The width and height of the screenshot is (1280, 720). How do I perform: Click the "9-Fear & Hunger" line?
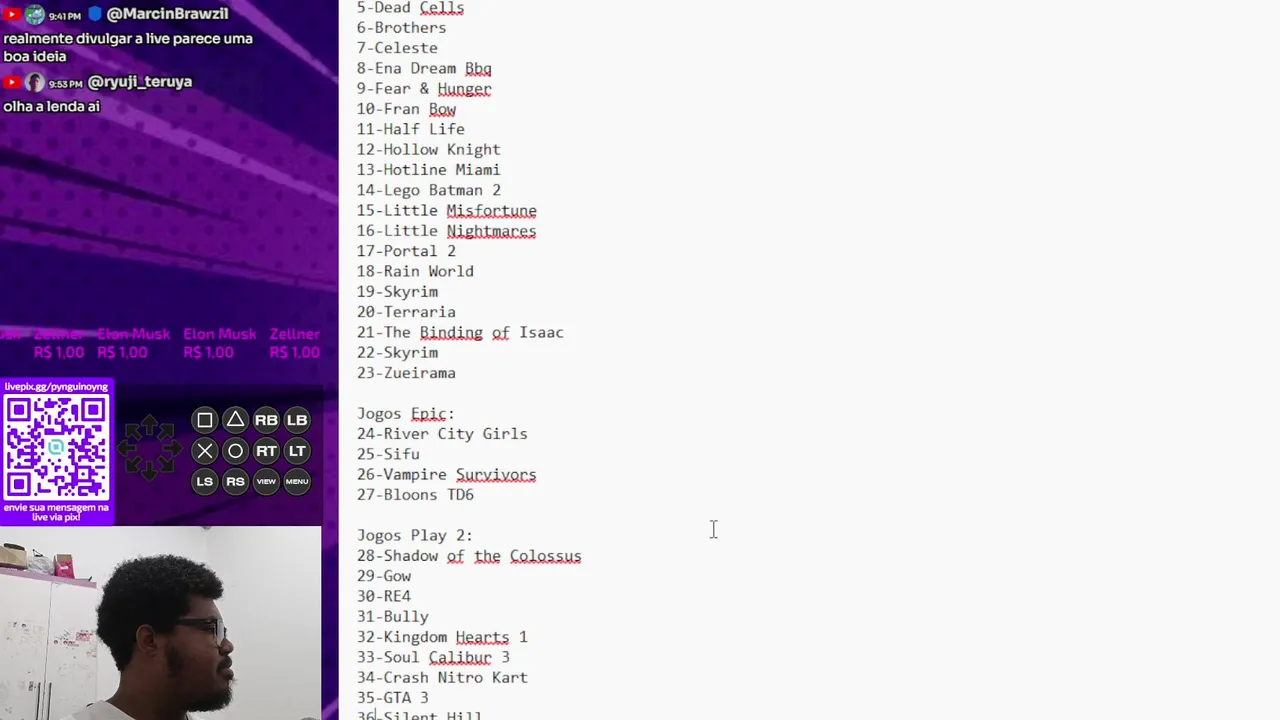click(x=424, y=89)
